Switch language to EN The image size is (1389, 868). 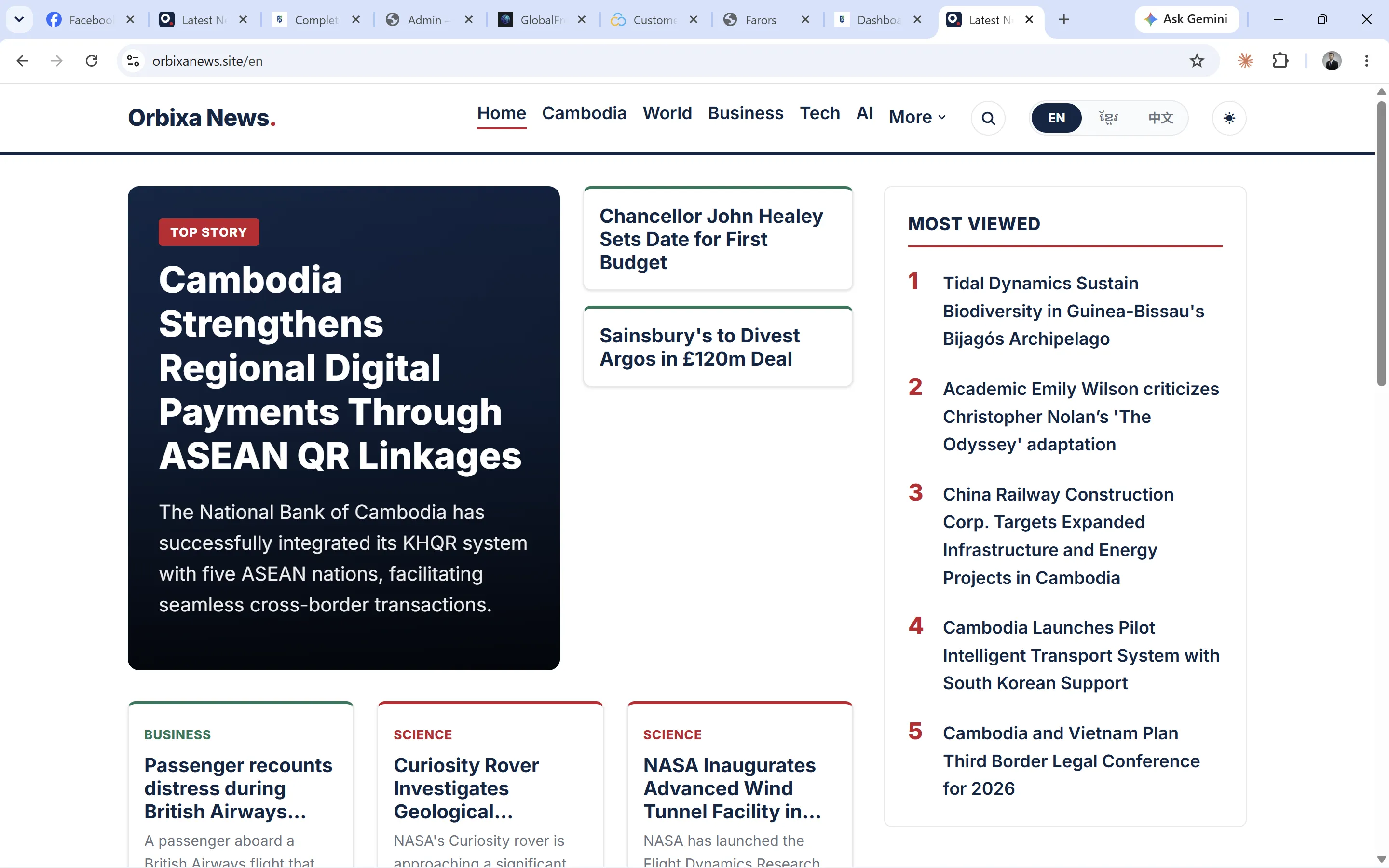(1056, 118)
